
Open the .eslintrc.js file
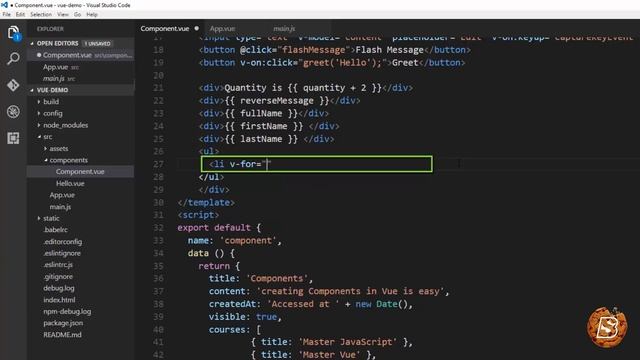(x=58, y=264)
